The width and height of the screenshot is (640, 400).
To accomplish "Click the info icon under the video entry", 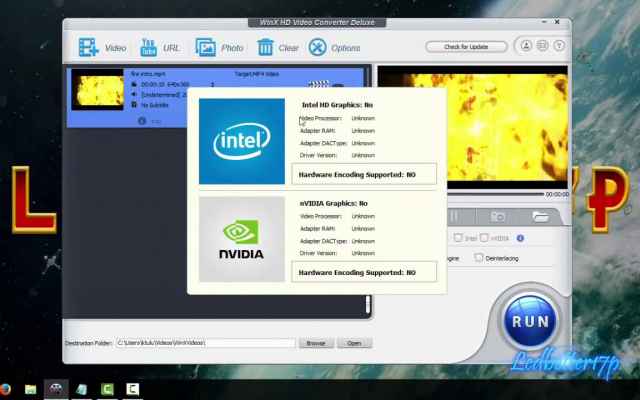I will tap(142, 121).
